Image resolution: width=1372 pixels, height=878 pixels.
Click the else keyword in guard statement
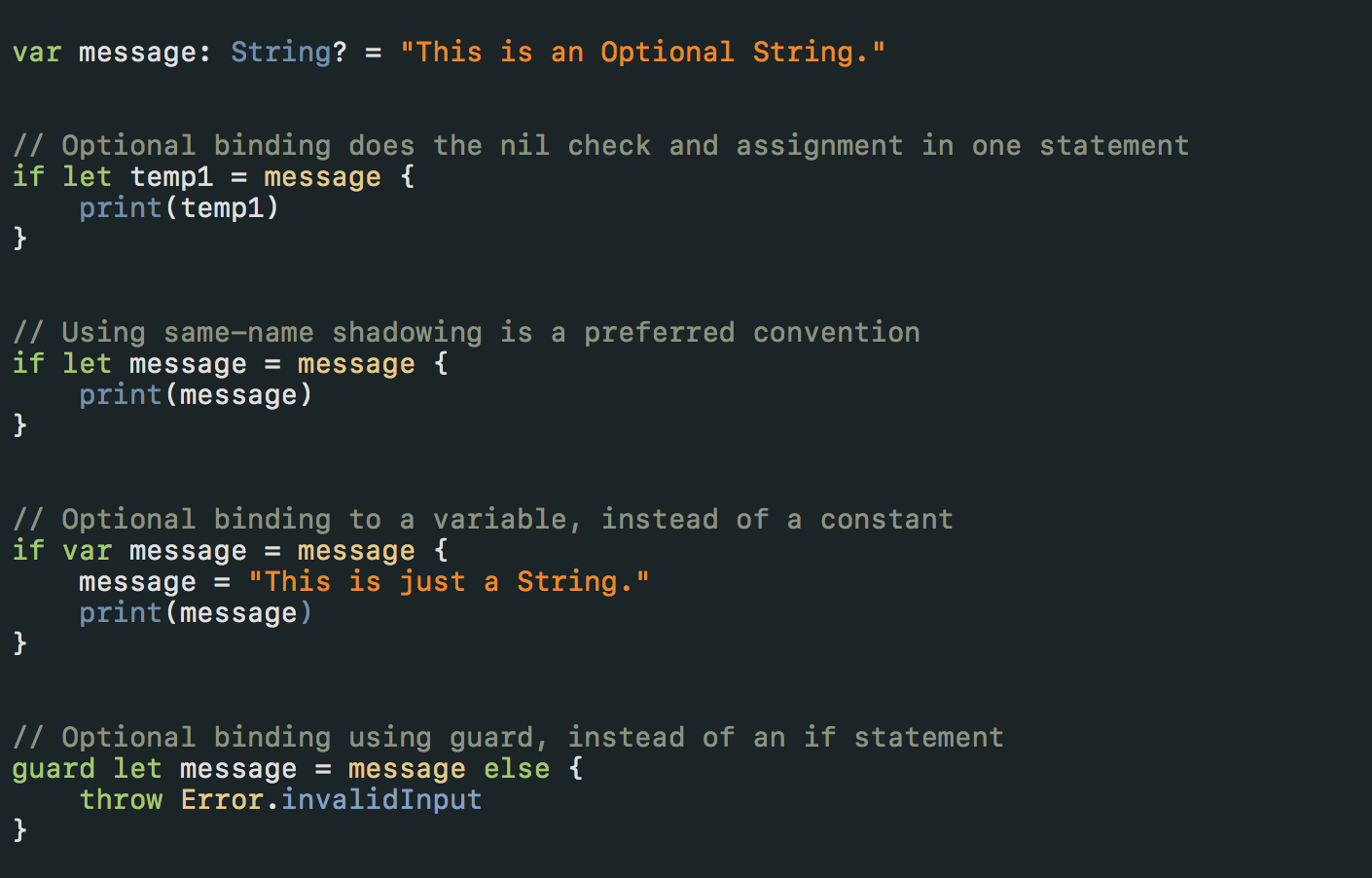pos(517,769)
